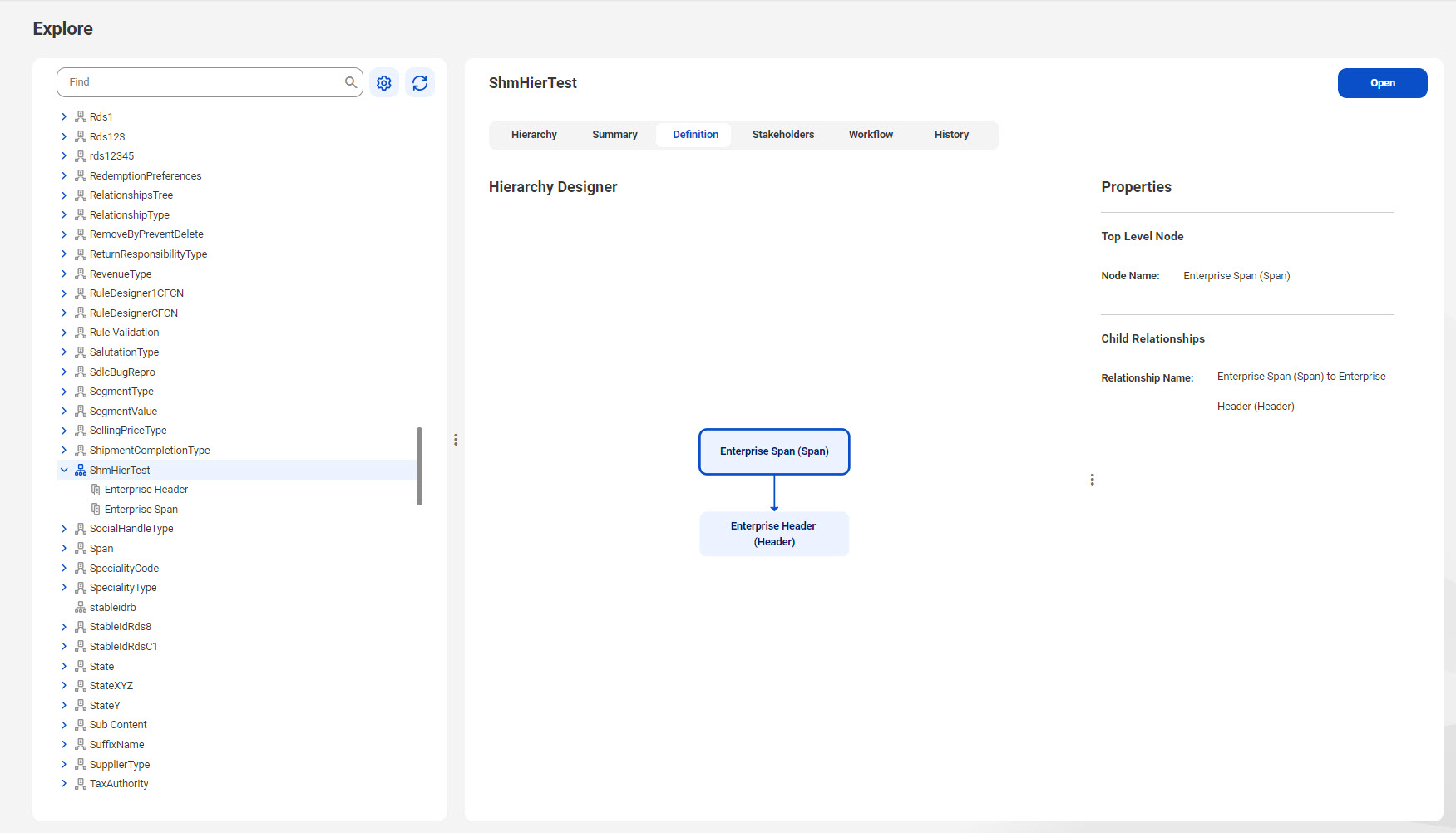1456x833 pixels.
Task: Select the StateY tree item
Action: pos(105,705)
